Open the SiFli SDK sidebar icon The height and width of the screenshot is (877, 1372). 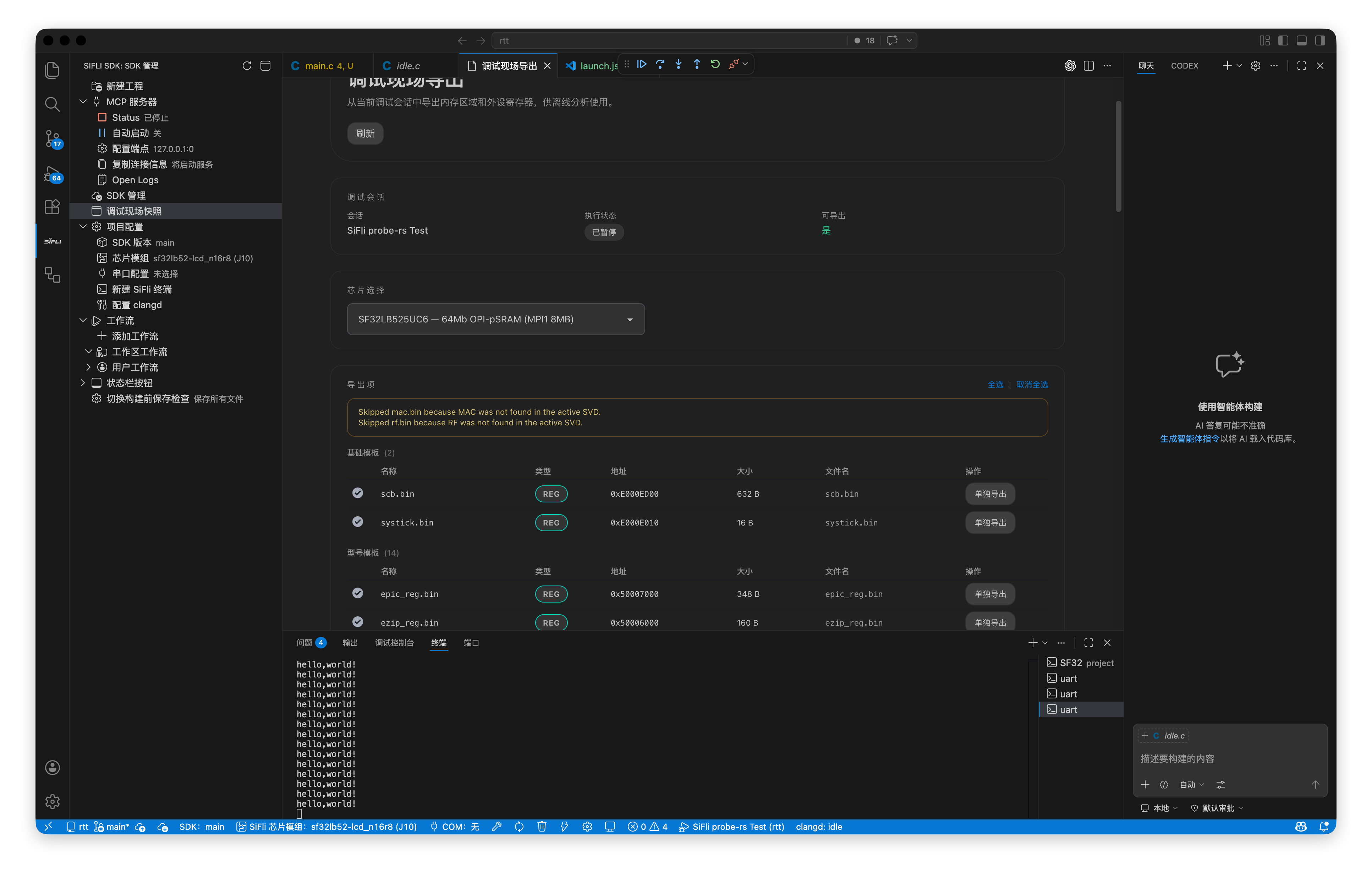click(x=53, y=241)
